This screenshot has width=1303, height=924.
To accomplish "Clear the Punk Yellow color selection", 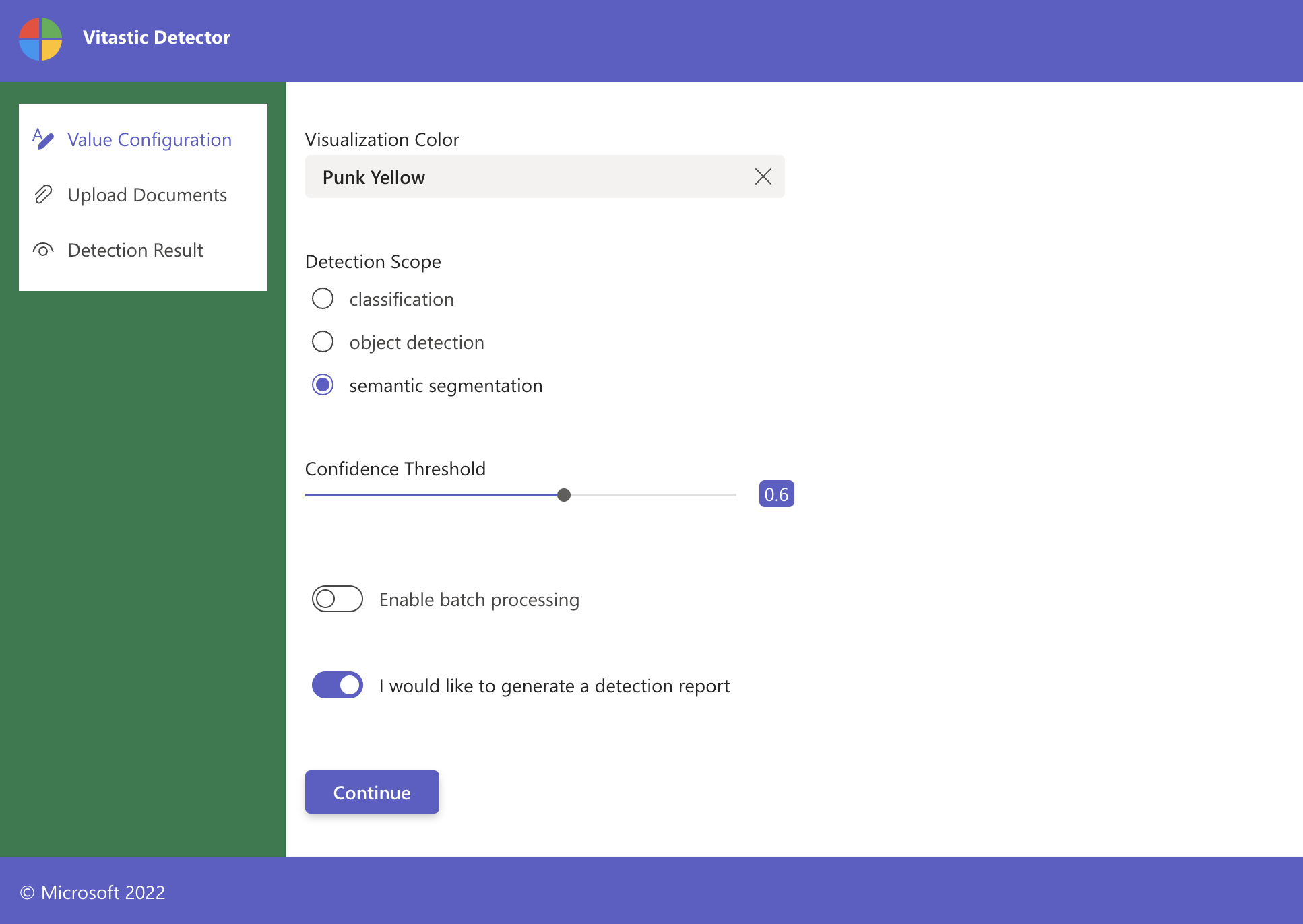I will coord(763,176).
